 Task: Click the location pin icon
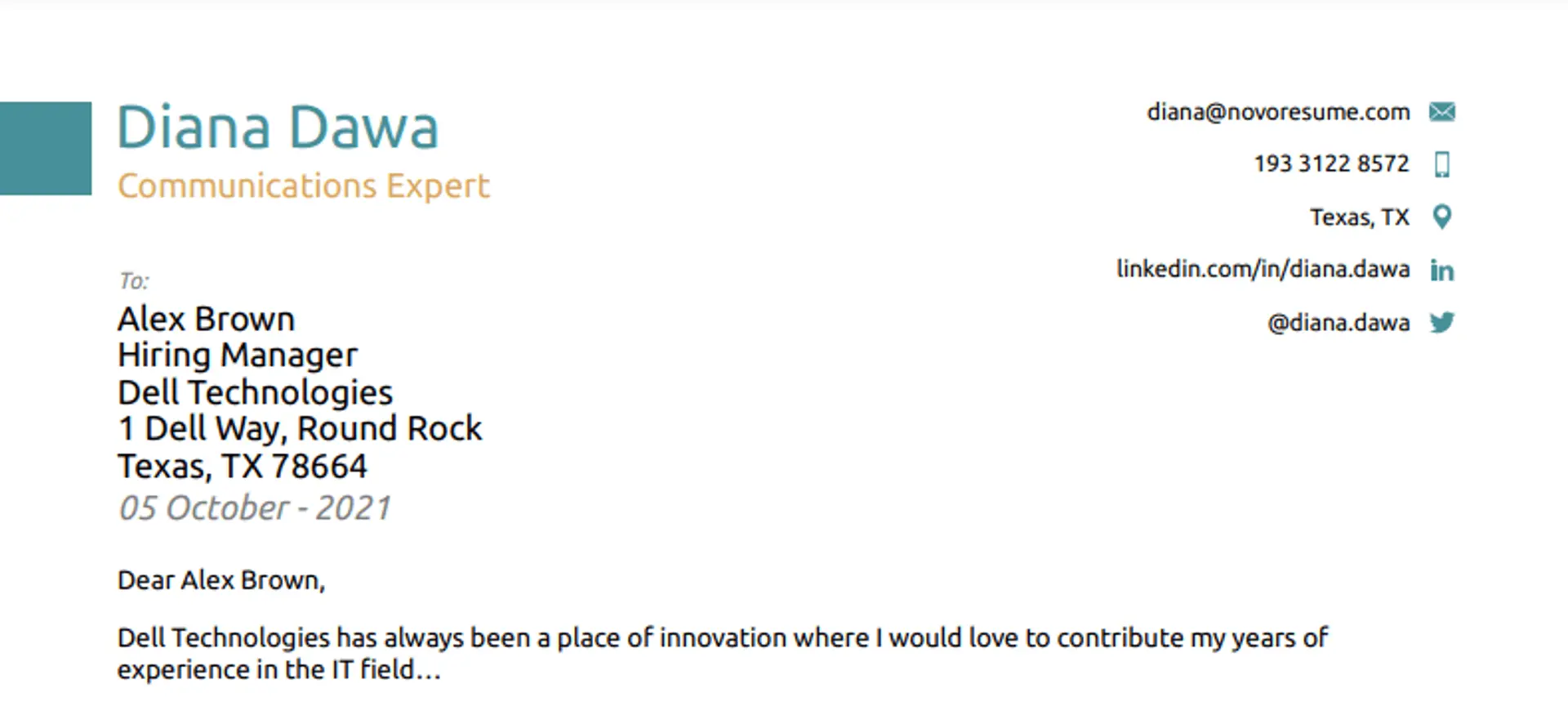tap(1442, 217)
